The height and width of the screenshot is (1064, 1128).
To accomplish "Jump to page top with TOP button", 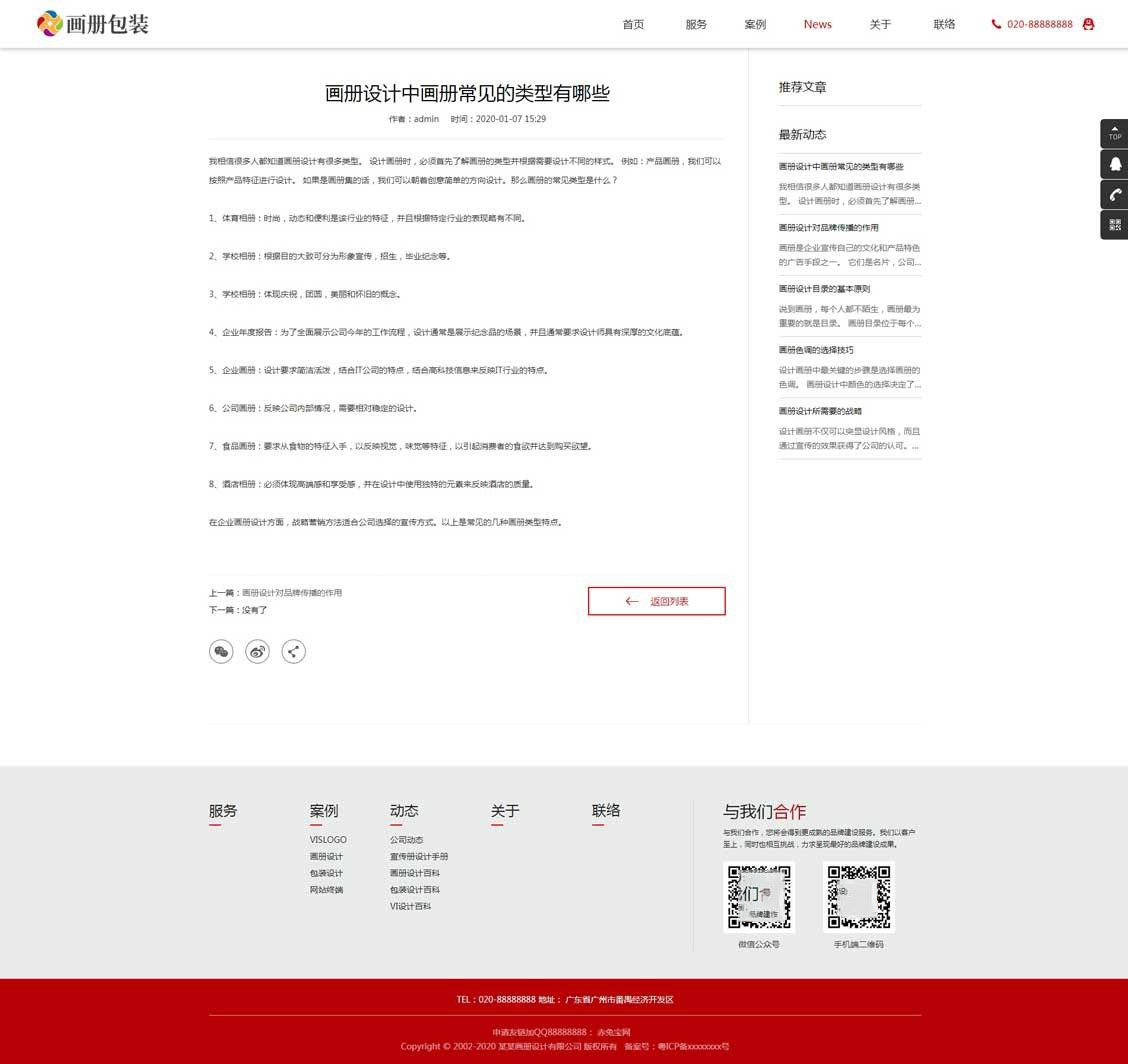I will click(x=1114, y=133).
